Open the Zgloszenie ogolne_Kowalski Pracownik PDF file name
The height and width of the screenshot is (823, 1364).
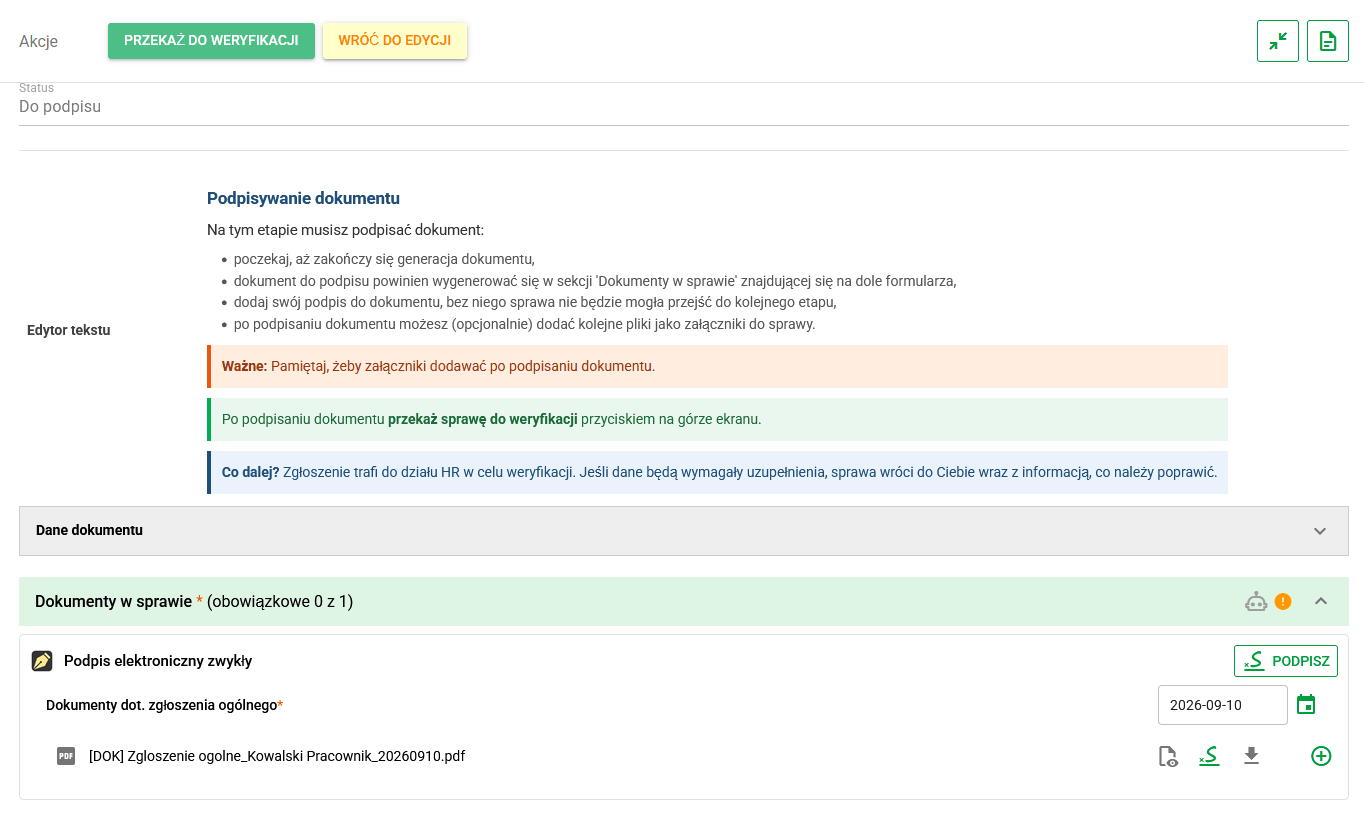[277, 756]
